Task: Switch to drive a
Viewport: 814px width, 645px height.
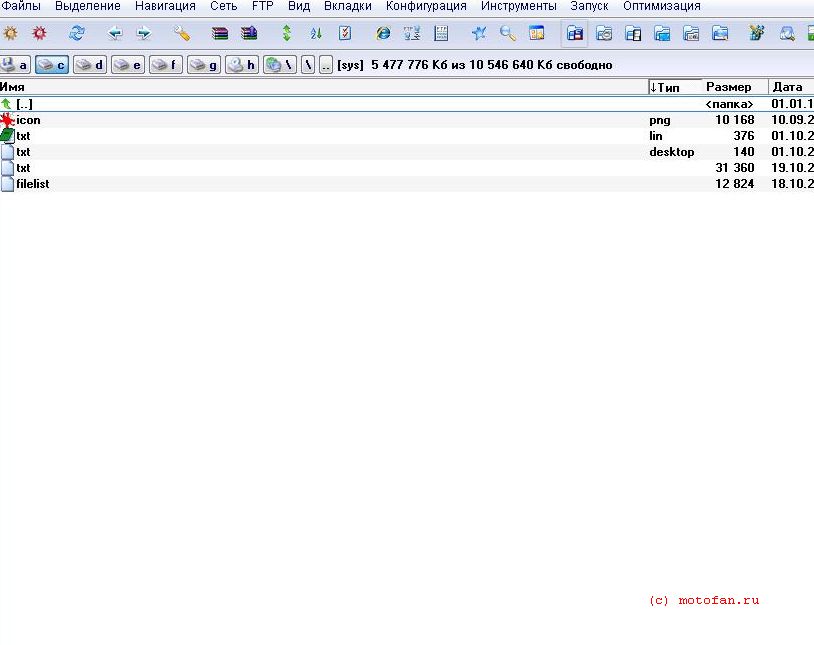Action: point(15,65)
